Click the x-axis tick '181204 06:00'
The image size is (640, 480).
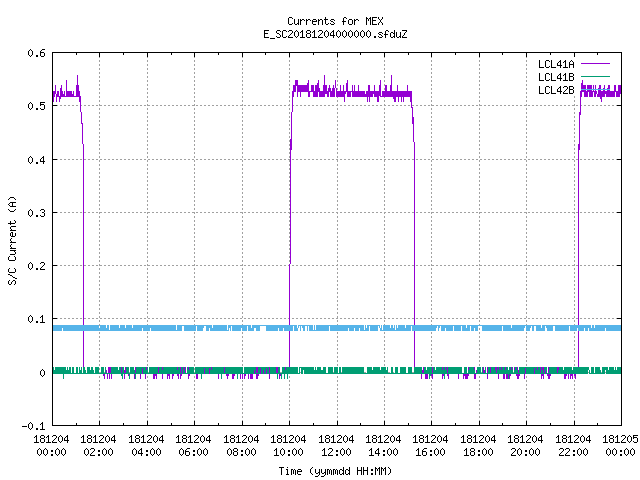[x=193, y=446]
